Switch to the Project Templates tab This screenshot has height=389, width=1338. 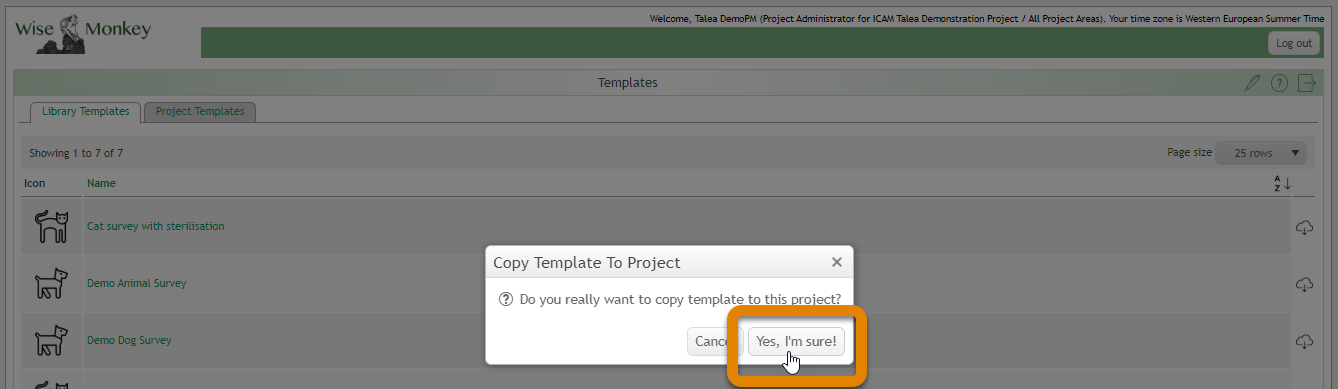click(200, 112)
